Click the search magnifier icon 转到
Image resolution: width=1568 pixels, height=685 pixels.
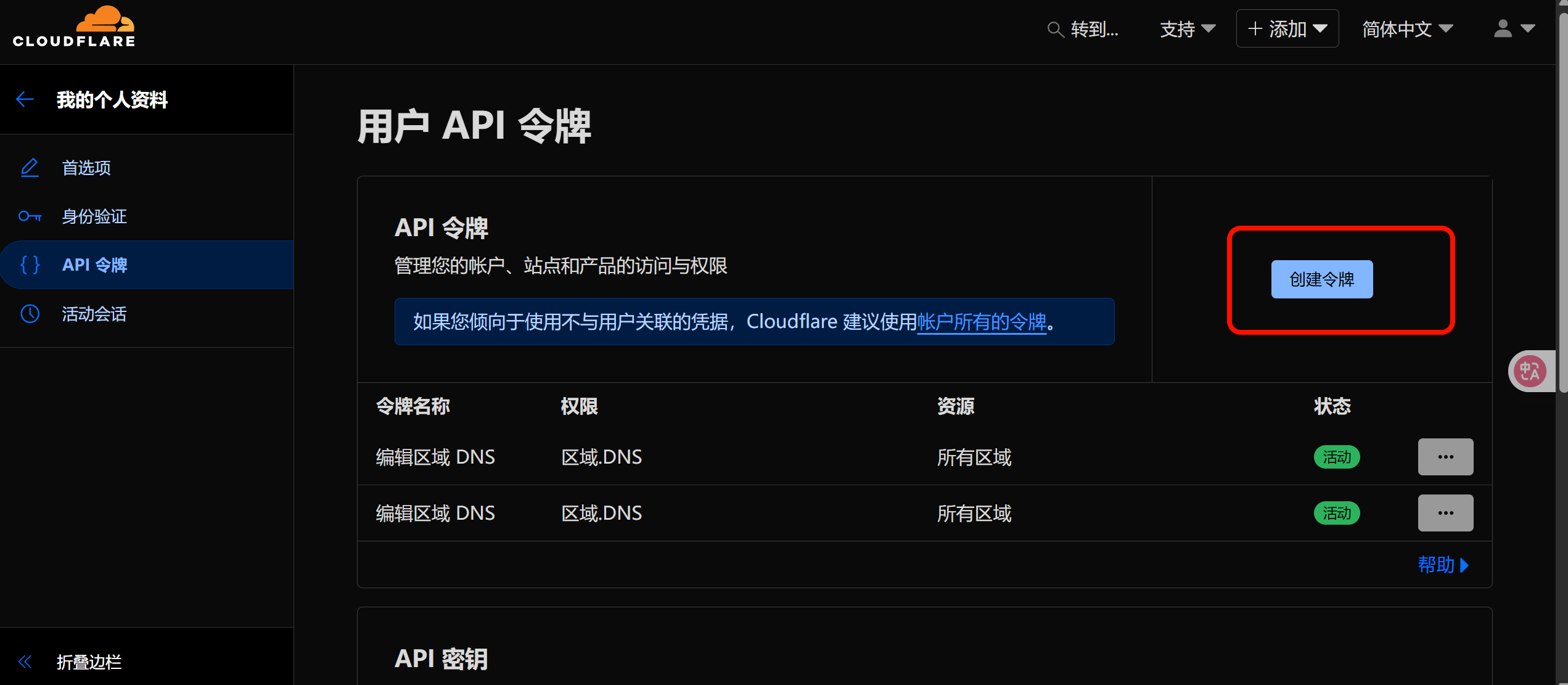coord(1055,29)
